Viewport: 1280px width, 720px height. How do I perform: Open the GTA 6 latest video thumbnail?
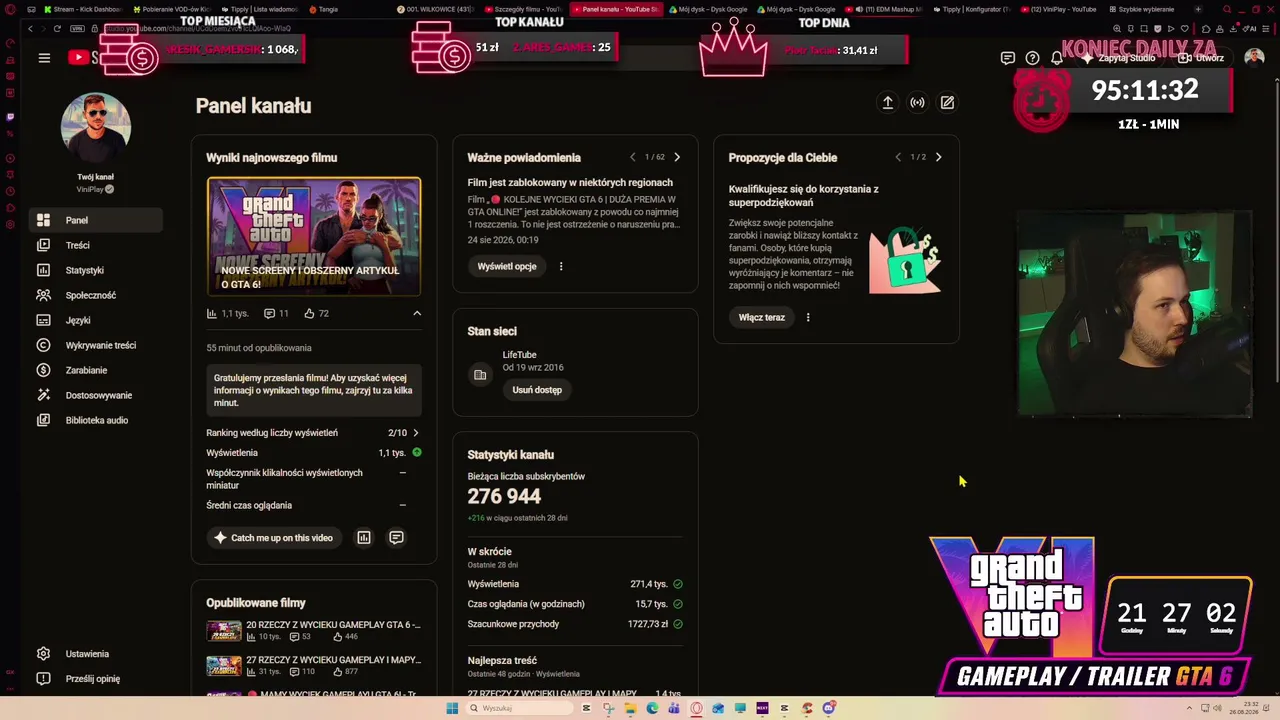(x=314, y=237)
